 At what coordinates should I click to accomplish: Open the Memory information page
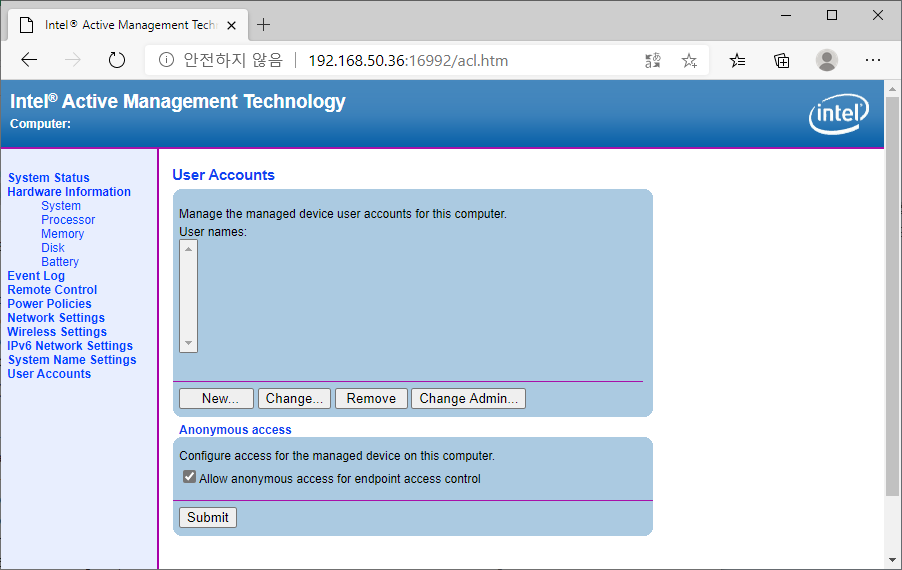coord(63,234)
